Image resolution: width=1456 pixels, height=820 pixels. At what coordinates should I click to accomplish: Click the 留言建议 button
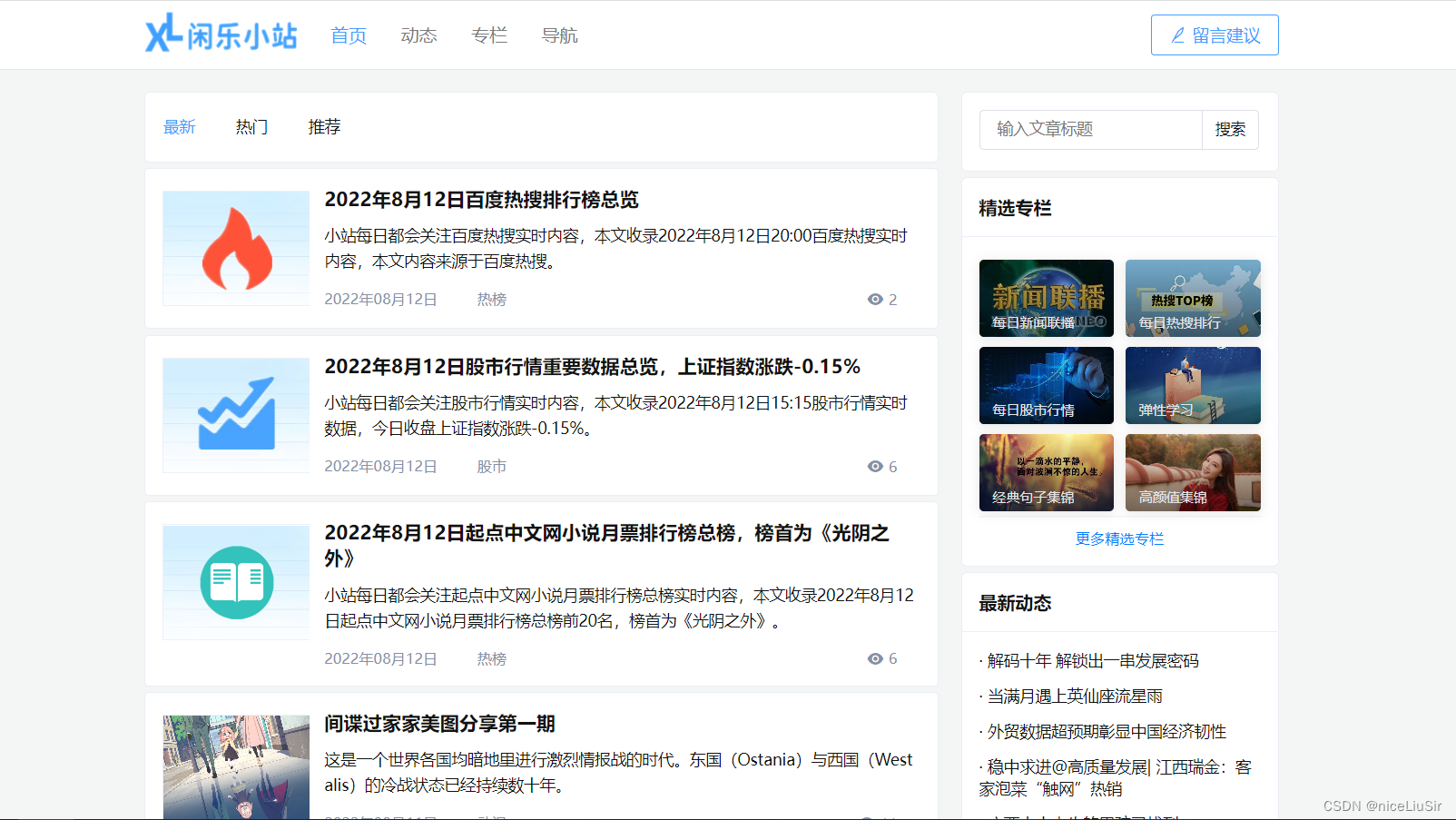pyautogui.click(x=1215, y=35)
